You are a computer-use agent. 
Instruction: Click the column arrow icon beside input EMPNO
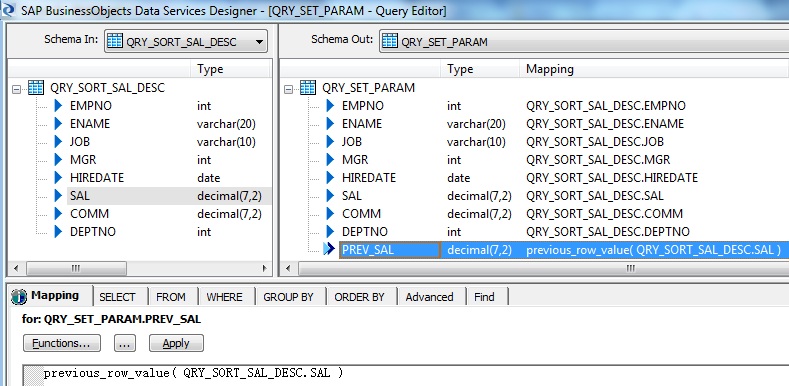click(58, 106)
